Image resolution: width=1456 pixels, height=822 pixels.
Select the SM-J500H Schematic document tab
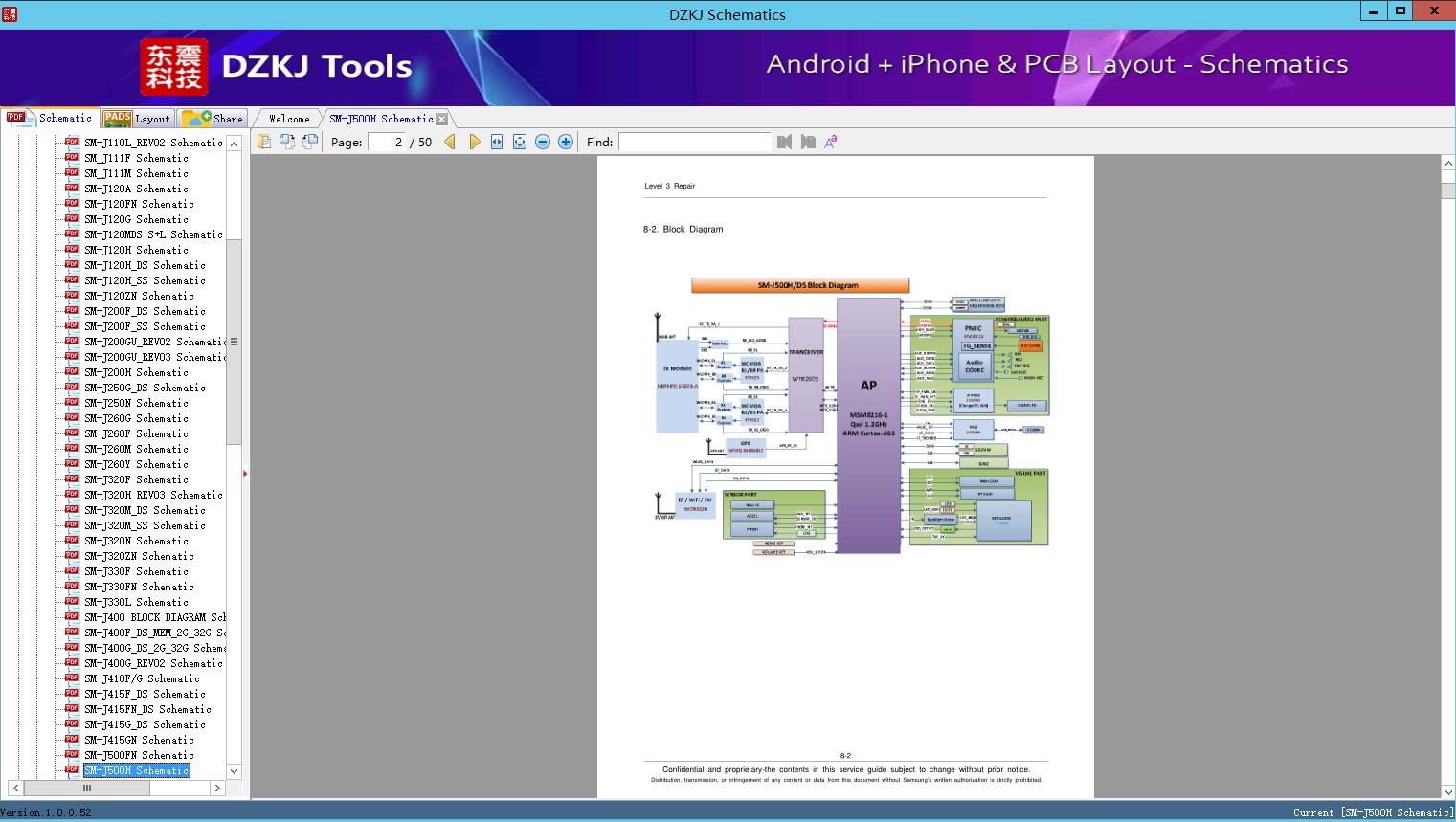point(381,119)
